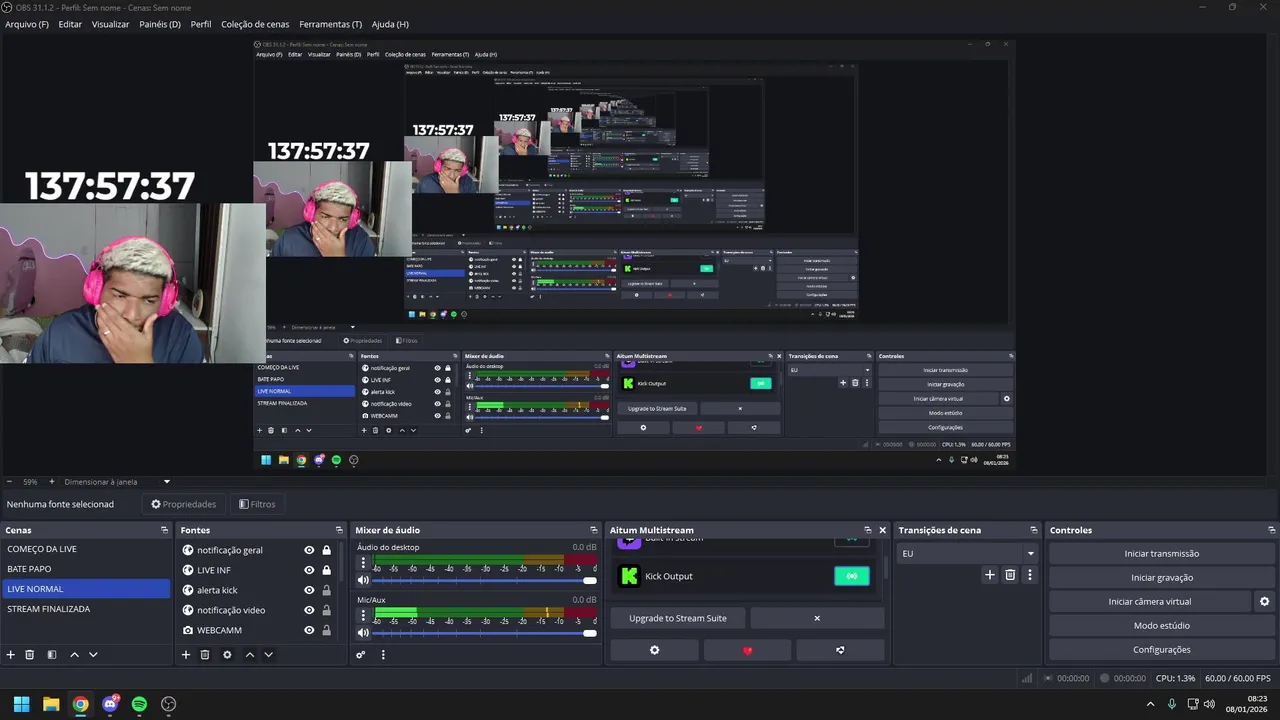Lock the alerta kick source
The image size is (1280, 720).
(326, 590)
